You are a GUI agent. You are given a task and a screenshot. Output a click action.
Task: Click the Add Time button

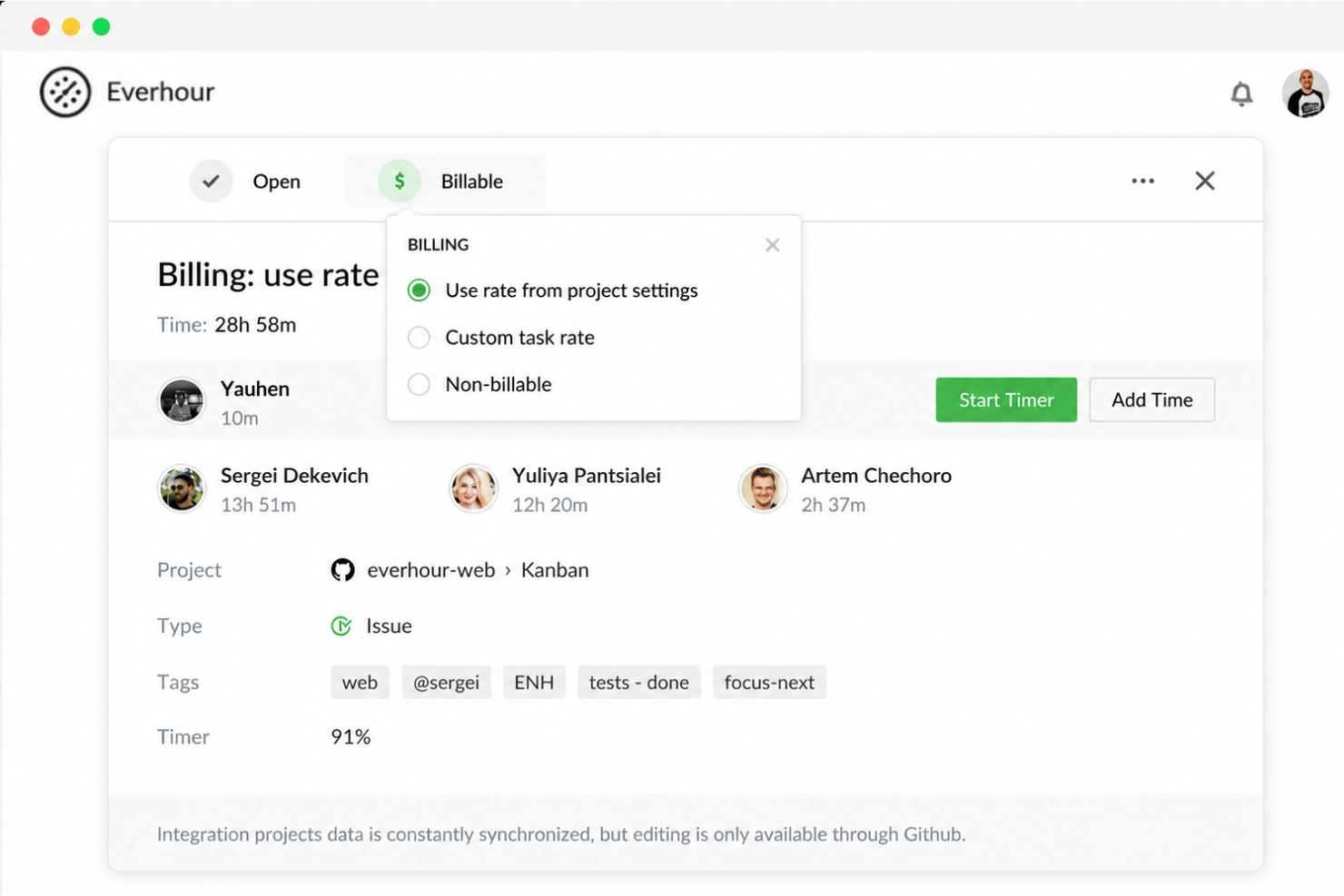[x=1152, y=399]
